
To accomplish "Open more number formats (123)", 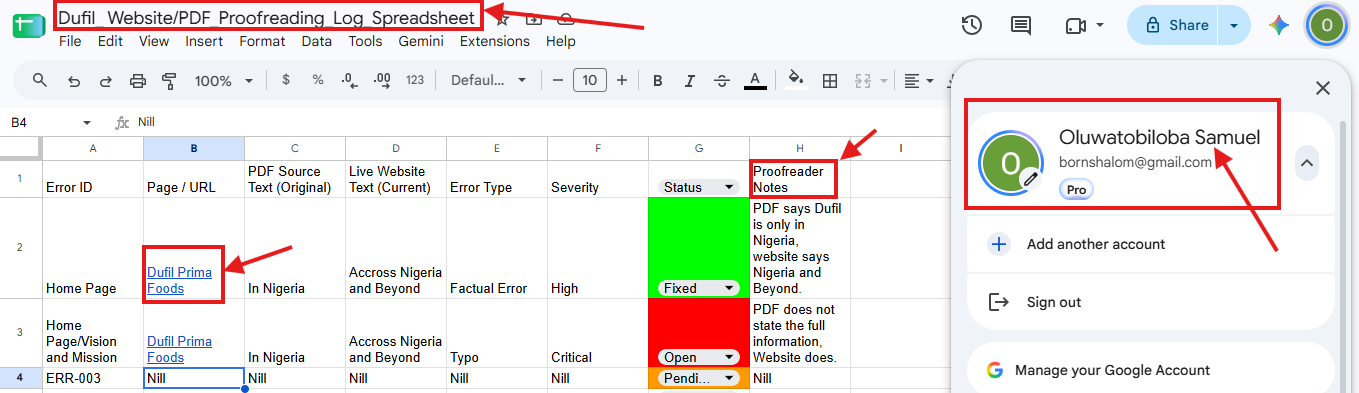I will click(x=415, y=80).
